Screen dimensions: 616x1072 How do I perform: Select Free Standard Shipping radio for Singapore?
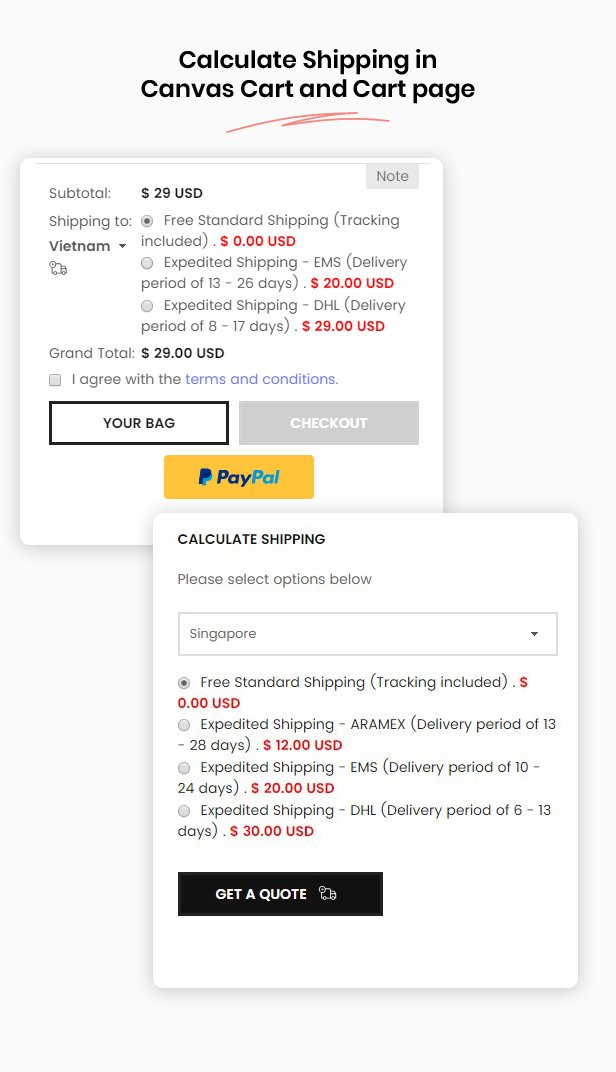click(184, 683)
